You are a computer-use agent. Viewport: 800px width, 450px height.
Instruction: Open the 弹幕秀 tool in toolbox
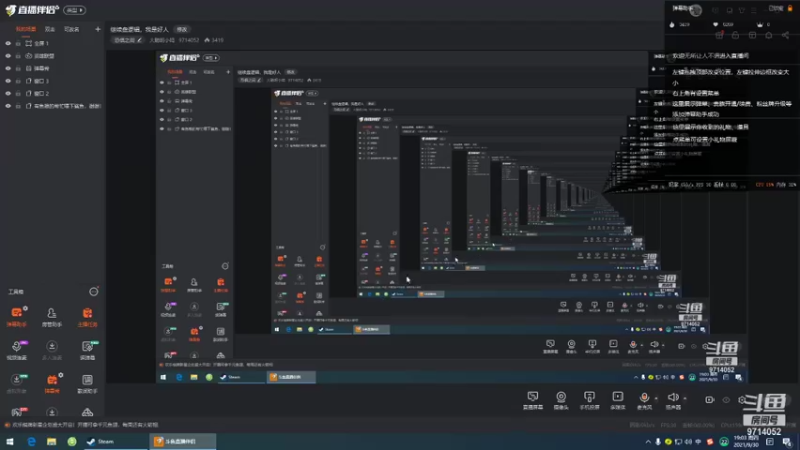click(52, 383)
